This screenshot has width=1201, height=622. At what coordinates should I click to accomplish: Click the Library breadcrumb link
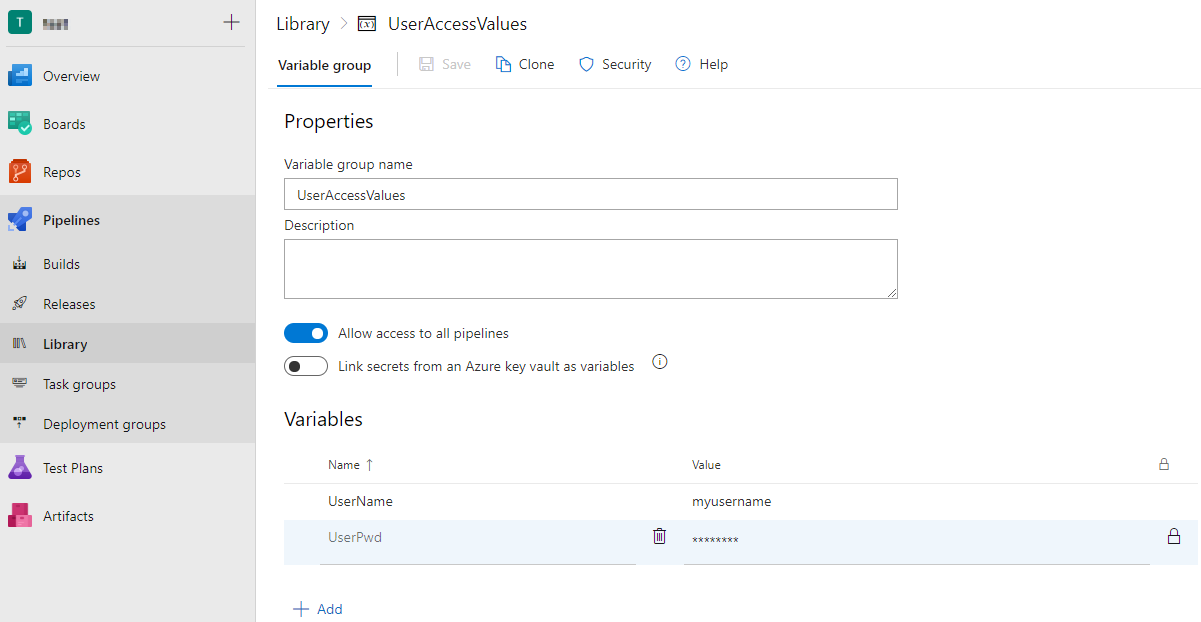(302, 24)
